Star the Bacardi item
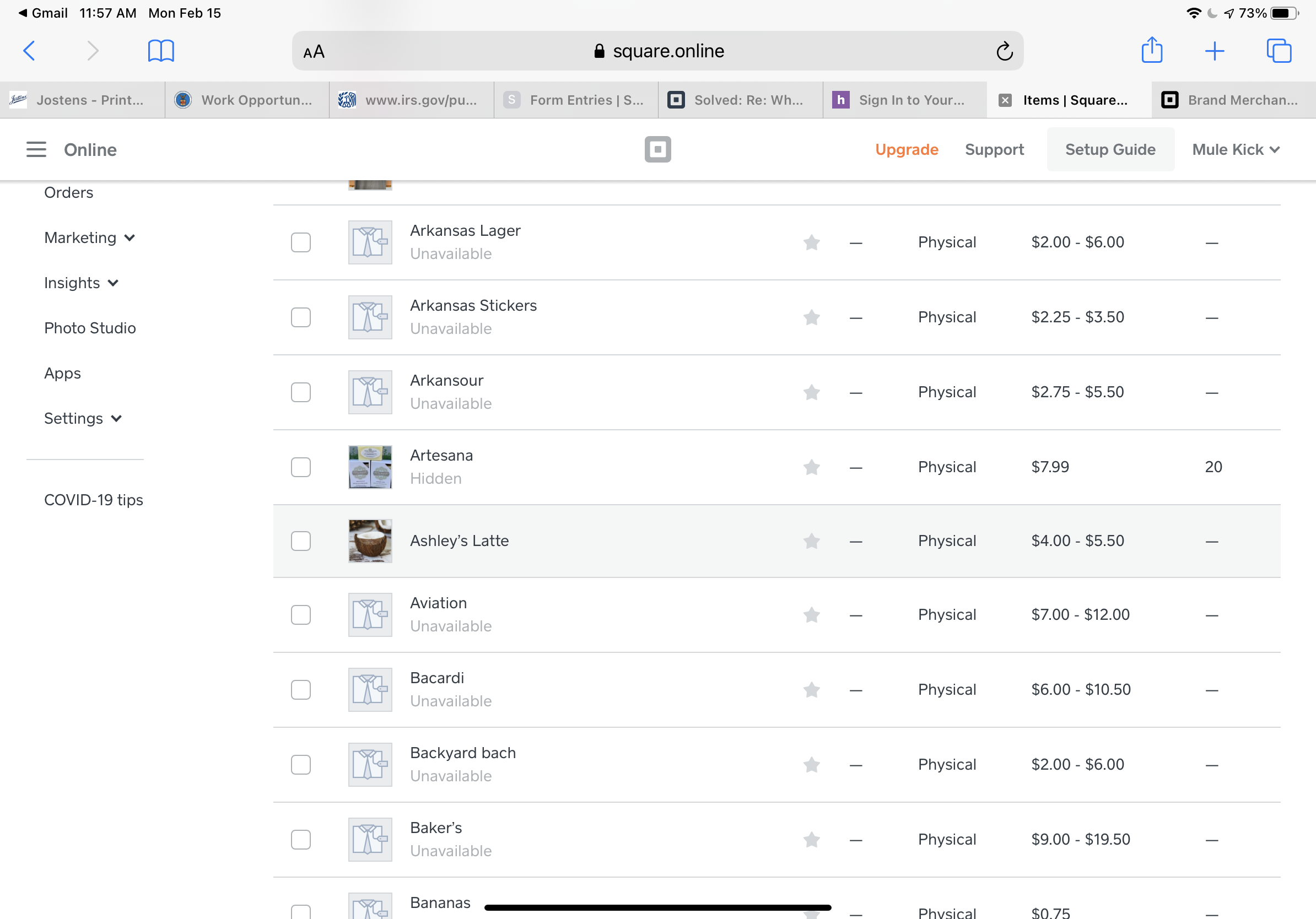Viewport: 1316px width, 919px height. point(811,690)
